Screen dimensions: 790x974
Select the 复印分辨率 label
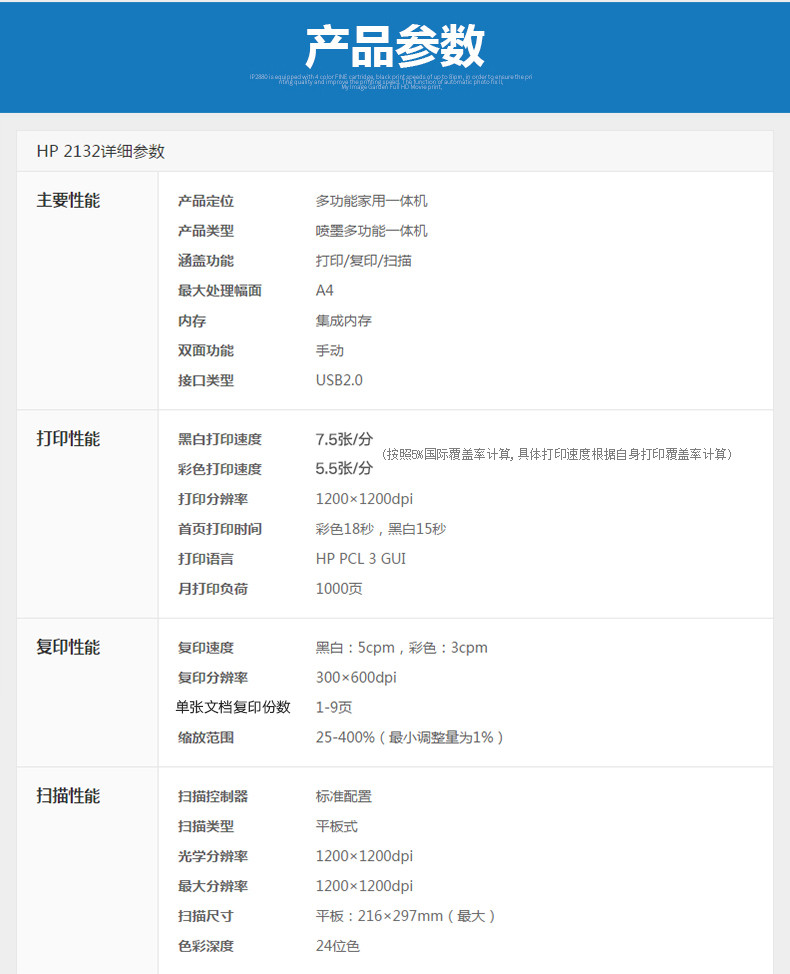pos(212,677)
